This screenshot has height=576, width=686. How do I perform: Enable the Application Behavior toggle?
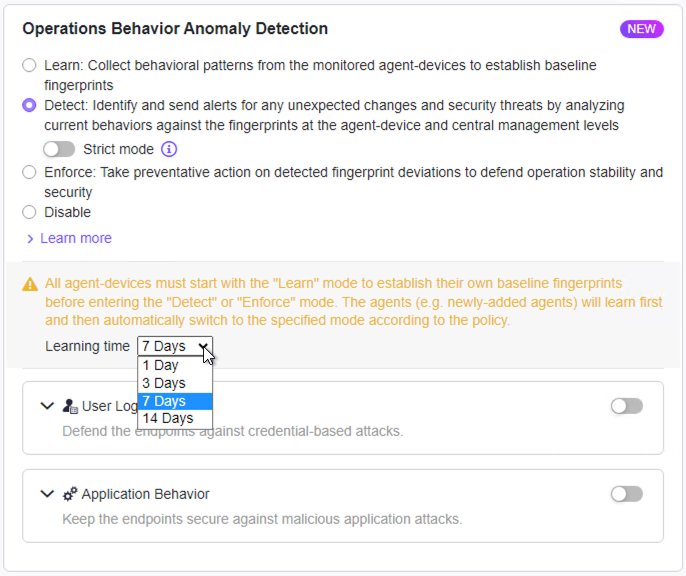[x=626, y=494]
